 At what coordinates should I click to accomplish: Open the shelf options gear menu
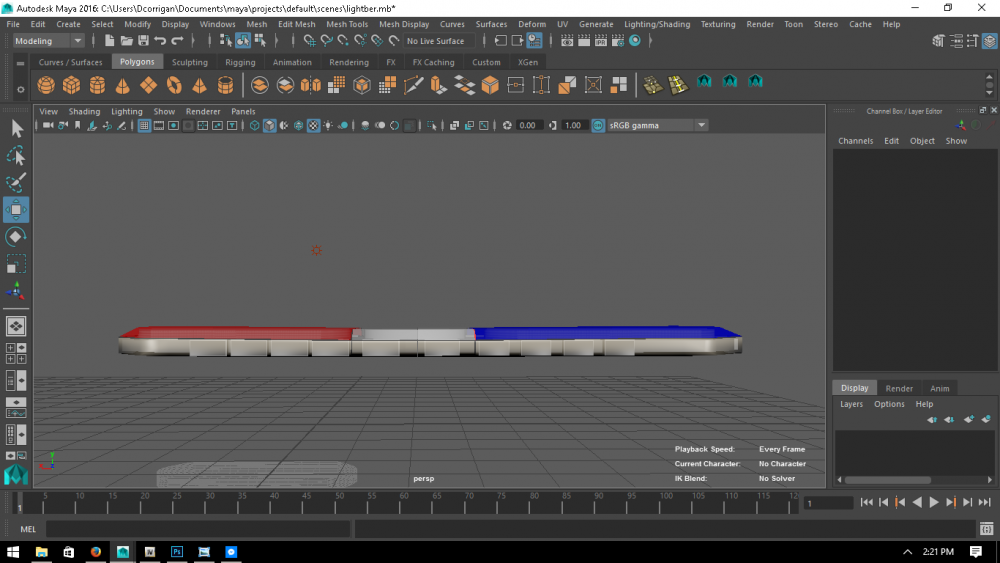(20, 90)
